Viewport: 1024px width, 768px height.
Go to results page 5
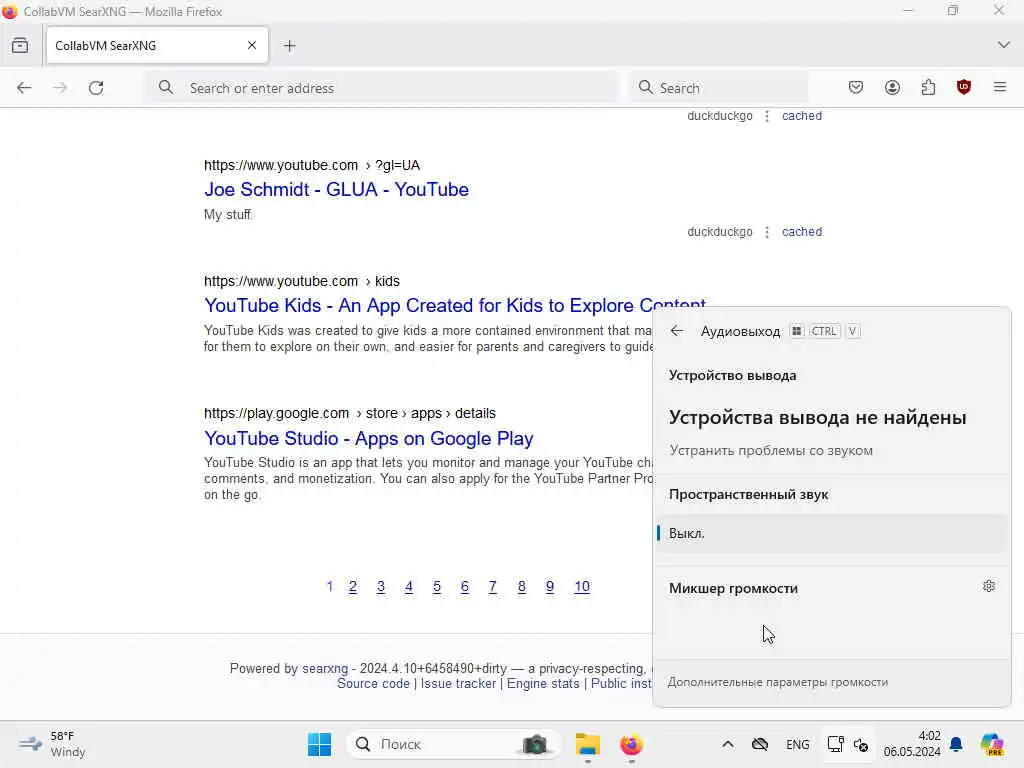coord(437,586)
